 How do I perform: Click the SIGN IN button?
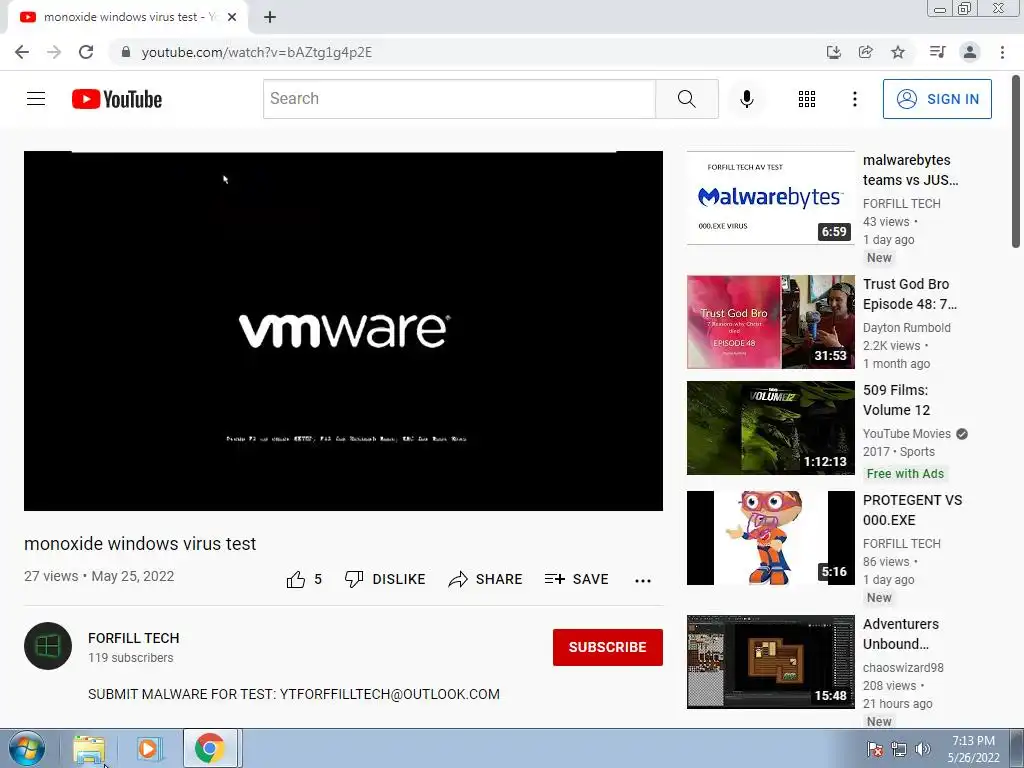[x=937, y=99]
